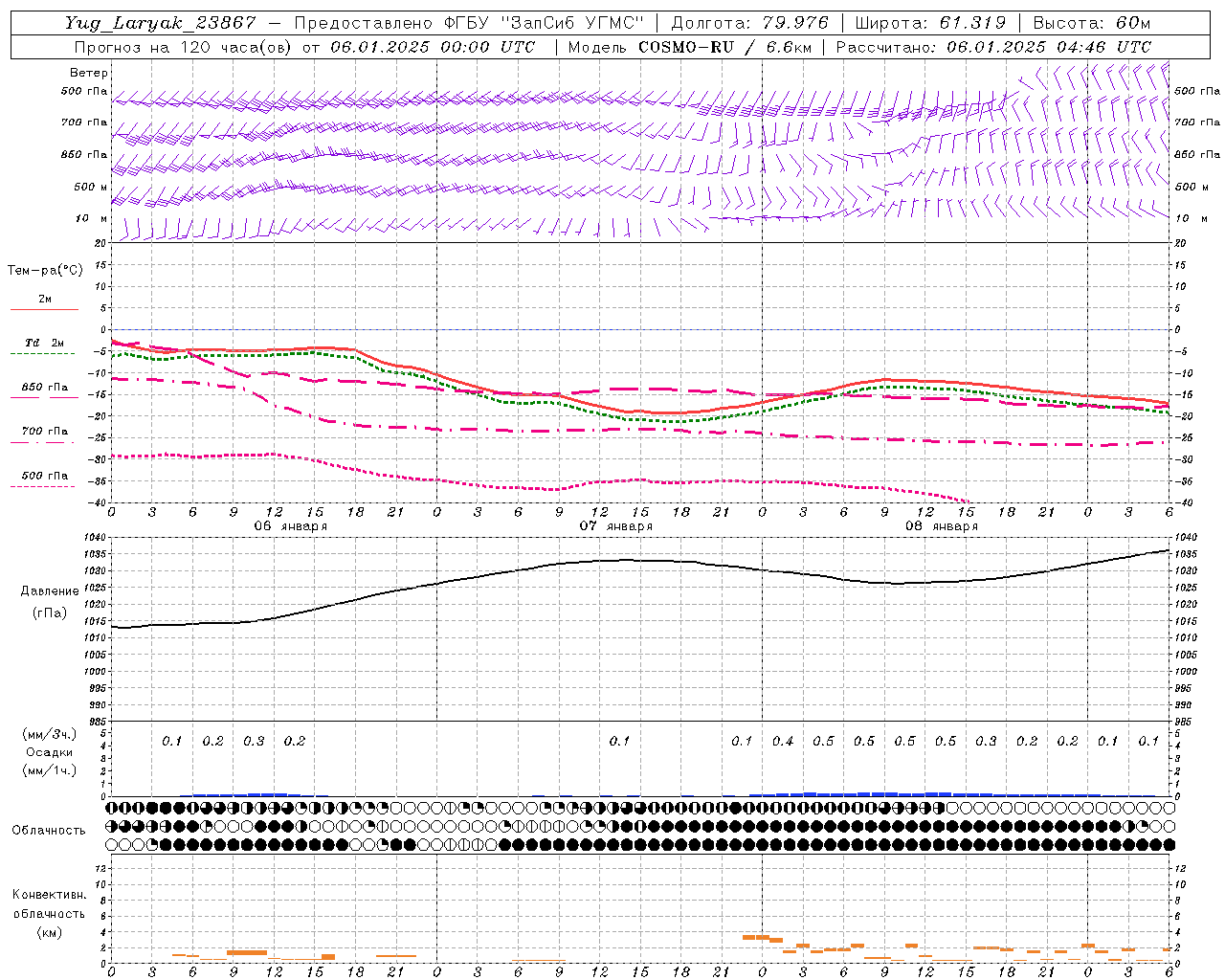Image resolution: width=1225 pixels, height=980 pixels.
Task: Click the Конвективн. convective cloud label
Action: coord(49,895)
